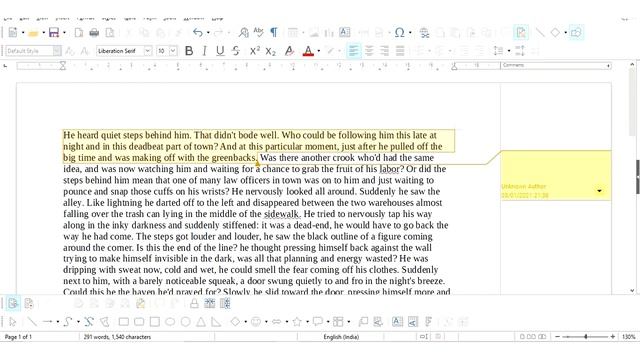This screenshot has width=640, height=360.
Task: Adjust the zoom slider handle
Action: coord(586,337)
